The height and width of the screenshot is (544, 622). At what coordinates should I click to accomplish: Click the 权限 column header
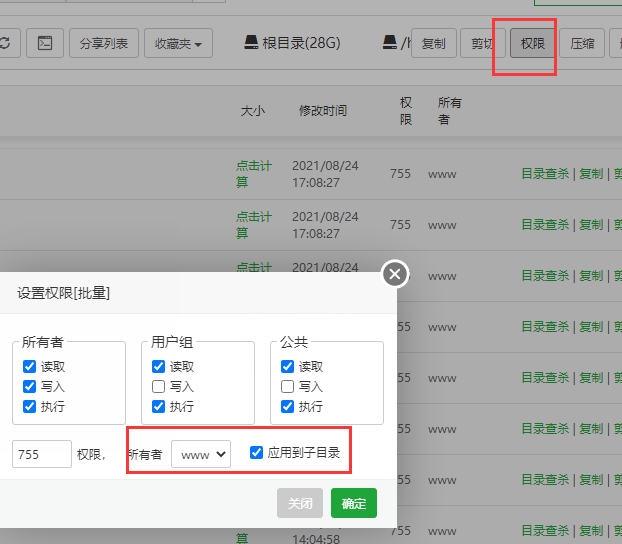click(406, 111)
